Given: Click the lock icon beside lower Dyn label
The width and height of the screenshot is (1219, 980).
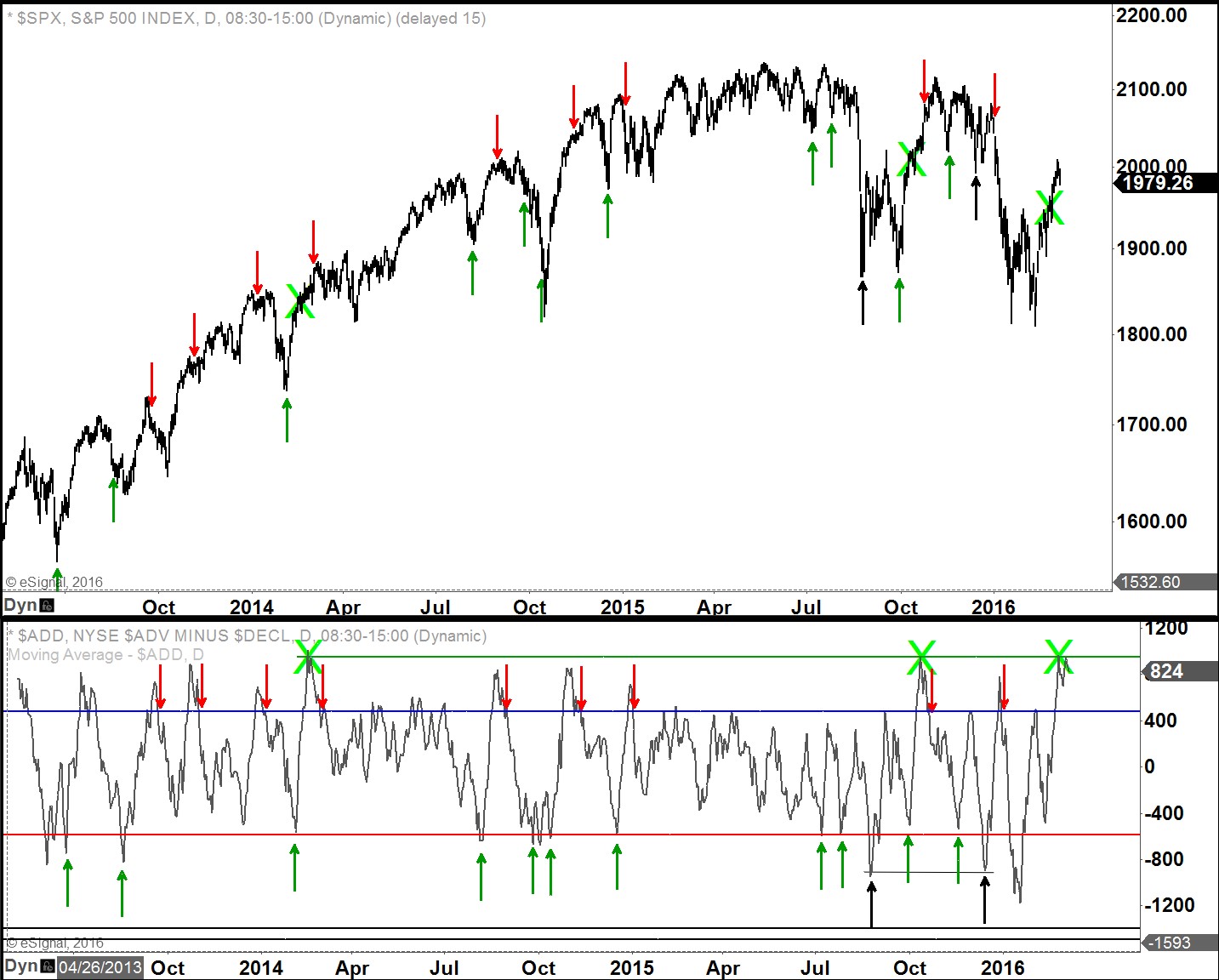Looking at the screenshot, I should (x=48, y=967).
